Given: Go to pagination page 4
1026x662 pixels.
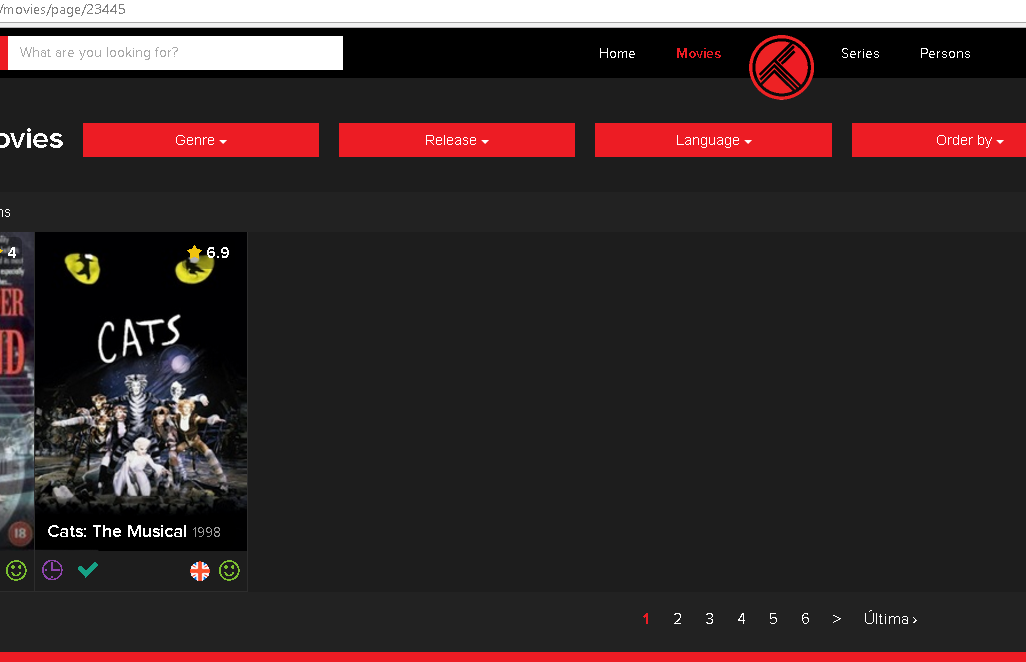Looking at the screenshot, I should [x=741, y=619].
